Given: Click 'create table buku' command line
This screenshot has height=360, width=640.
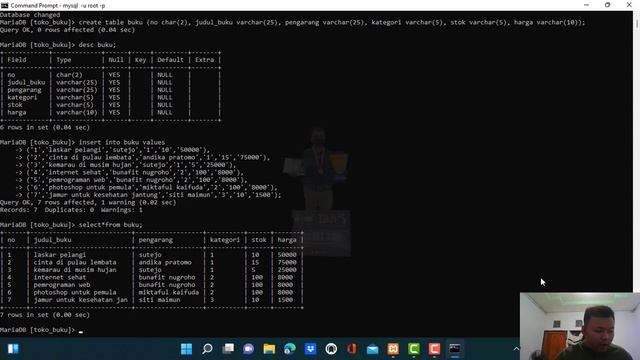Looking at the screenshot, I should point(332,22).
